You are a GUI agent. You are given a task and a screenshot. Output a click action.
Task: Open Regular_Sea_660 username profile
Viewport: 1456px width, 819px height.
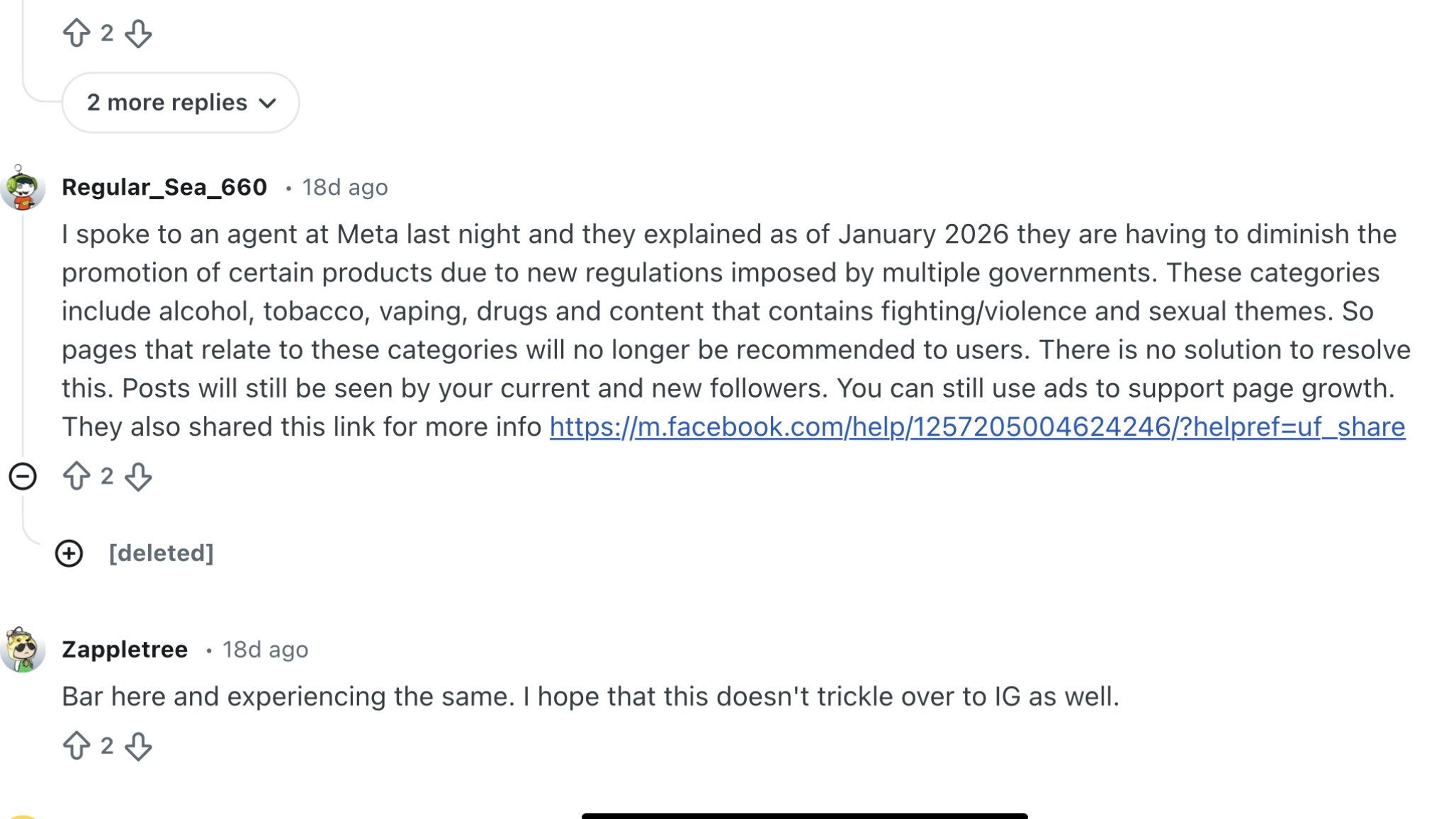164,187
